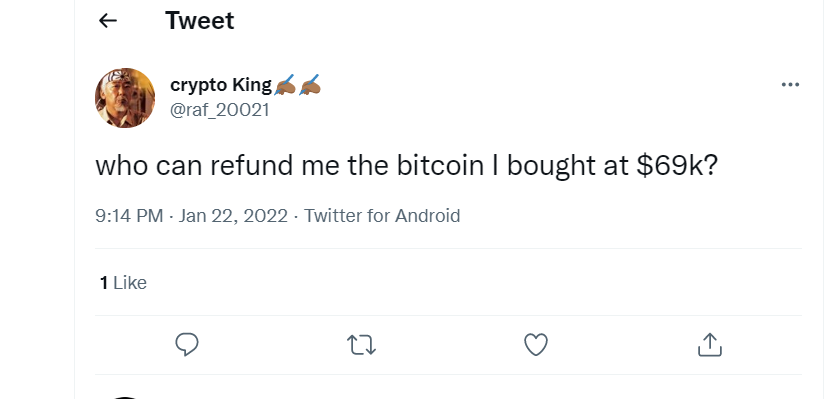The width and height of the screenshot is (833, 399).
Task: Click the $69k? text in the tweet
Action: [677, 166]
